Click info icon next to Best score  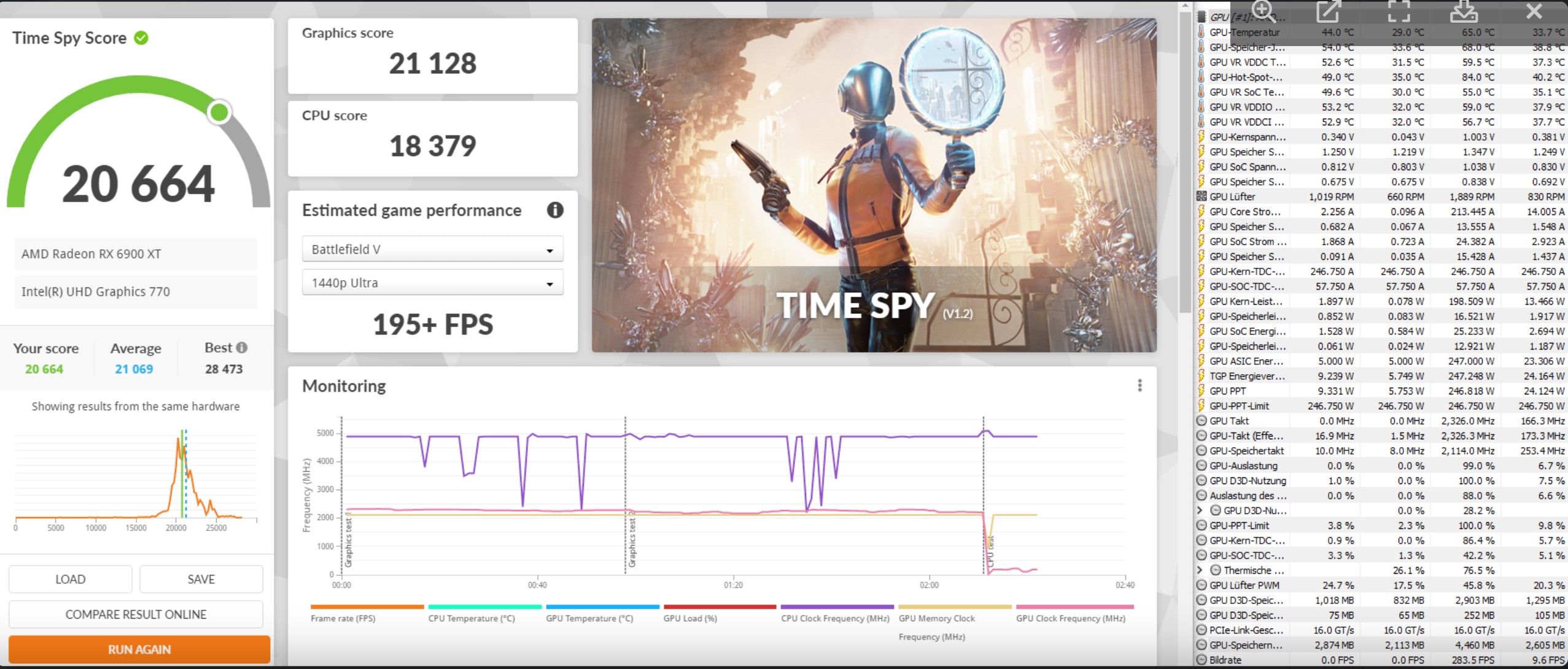click(x=242, y=347)
